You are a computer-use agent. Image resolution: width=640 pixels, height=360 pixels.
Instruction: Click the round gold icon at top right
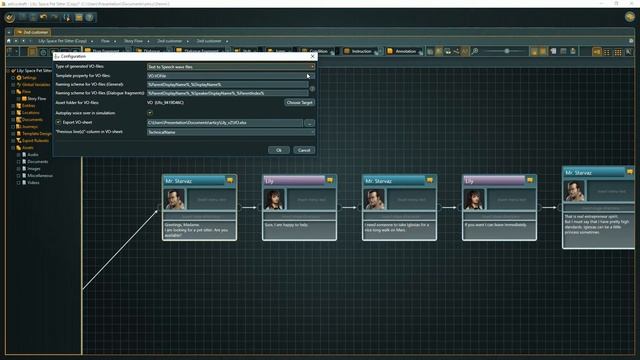click(x=630, y=17)
